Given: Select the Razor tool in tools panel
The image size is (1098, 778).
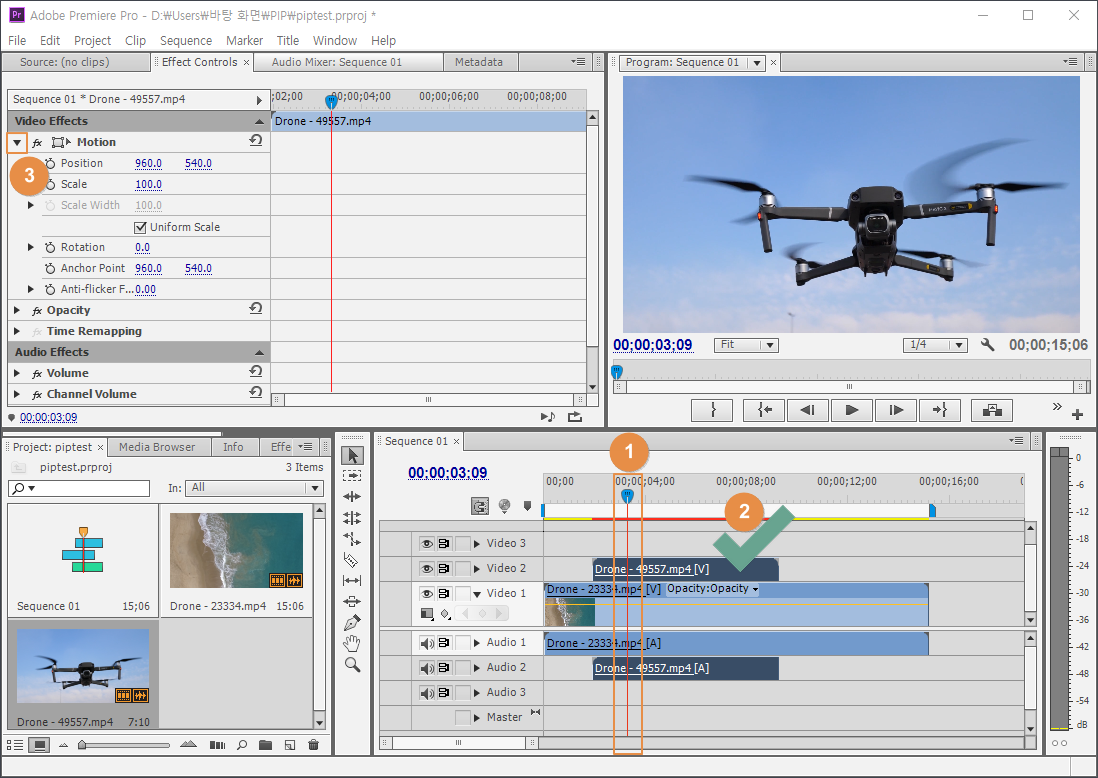Looking at the screenshot, I should pyautogui.click(x=352, y=559).
